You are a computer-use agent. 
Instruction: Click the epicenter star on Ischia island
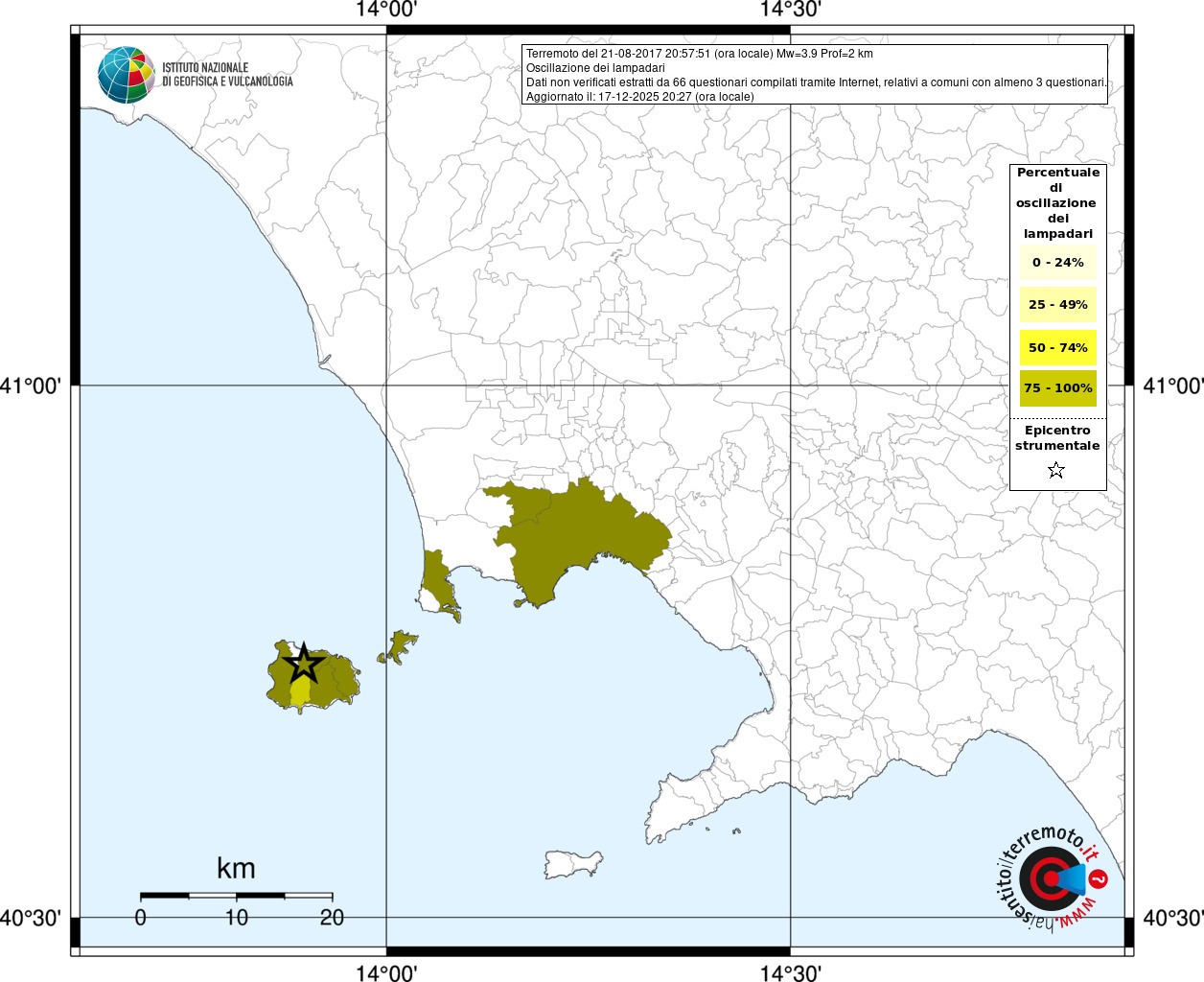pos(304,664)
